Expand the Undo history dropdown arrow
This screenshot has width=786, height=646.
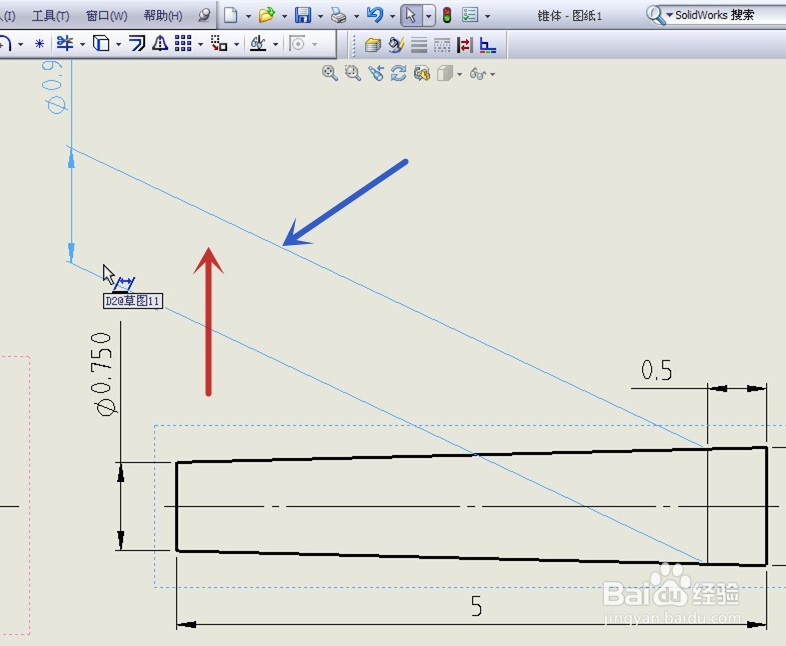tap(392, 16)
